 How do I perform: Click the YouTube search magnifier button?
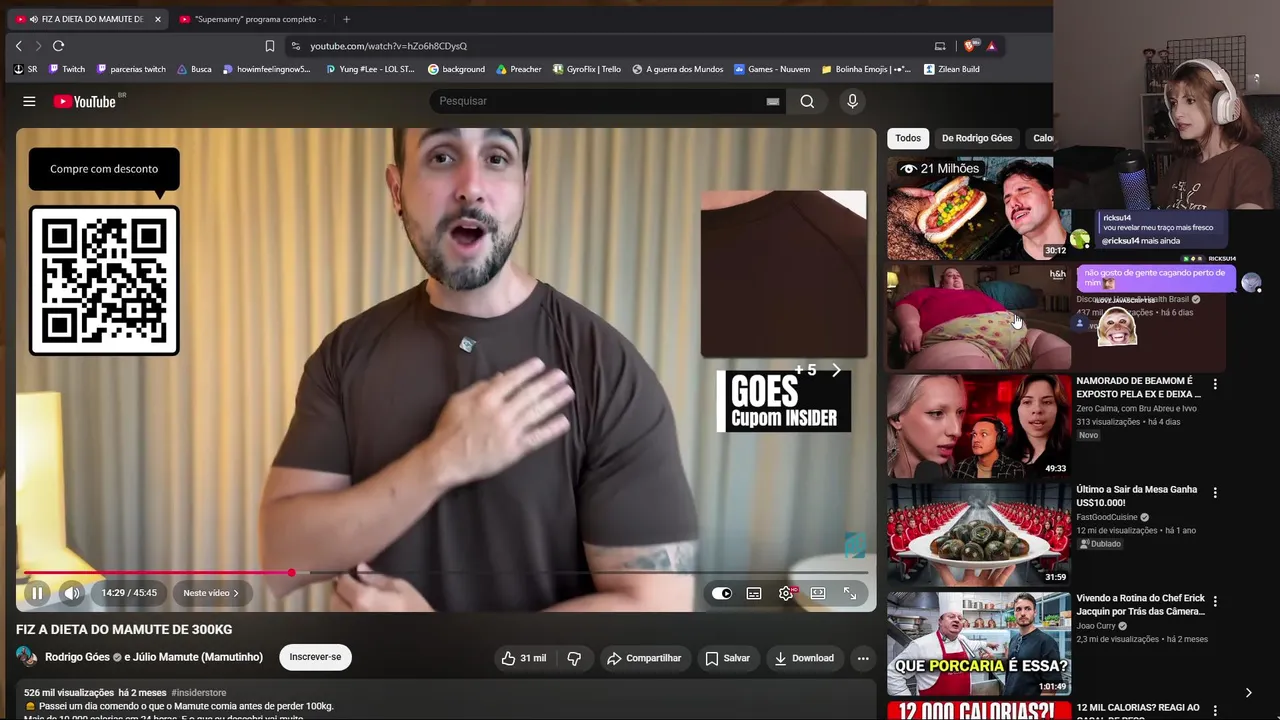[x=807, y=101]
